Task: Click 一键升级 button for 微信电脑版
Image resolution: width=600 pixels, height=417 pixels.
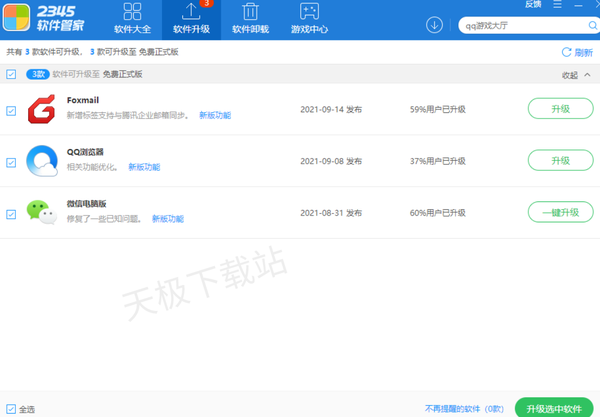Action: (x=560, y=212)
